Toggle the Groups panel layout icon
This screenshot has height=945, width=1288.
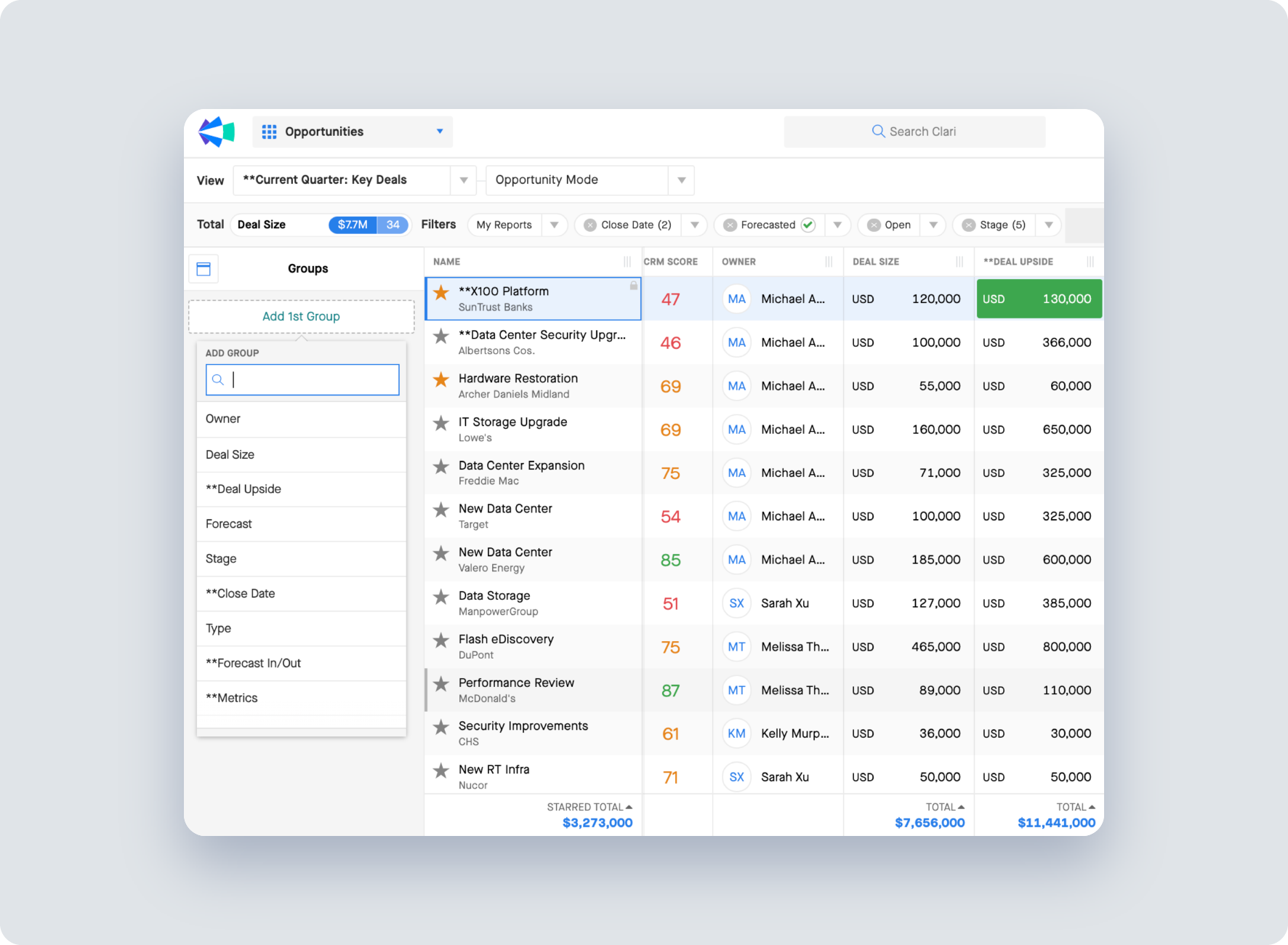pyautogui.click(x=204, y=269)
